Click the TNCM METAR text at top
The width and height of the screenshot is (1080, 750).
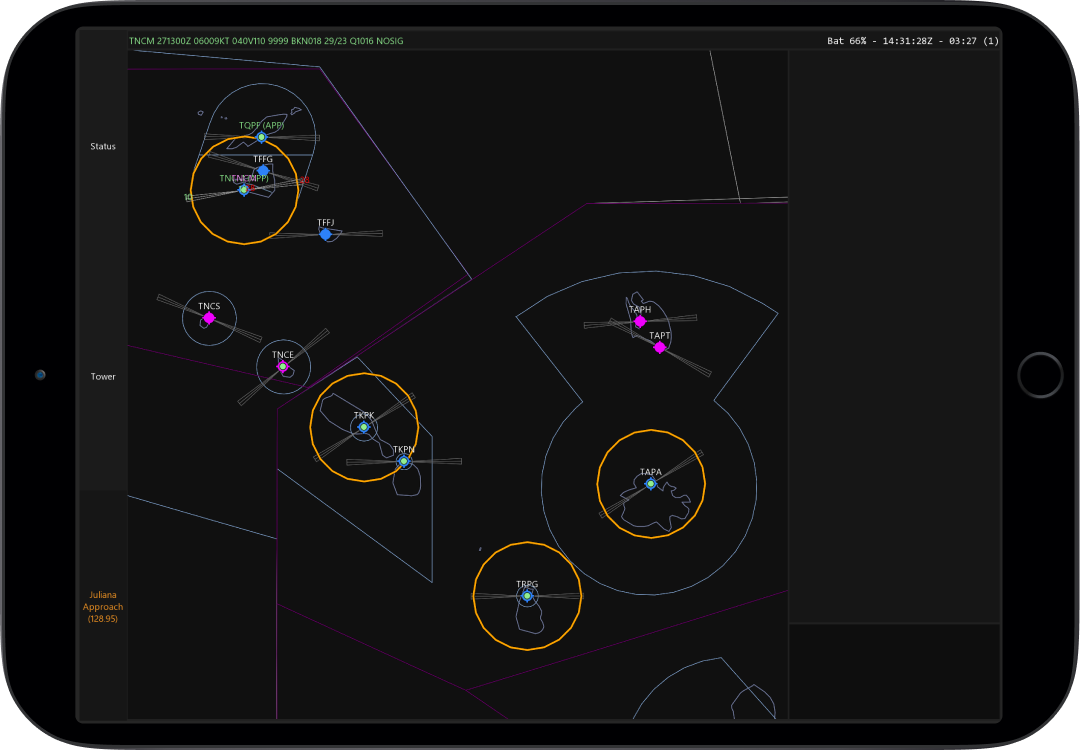point(266,41)
